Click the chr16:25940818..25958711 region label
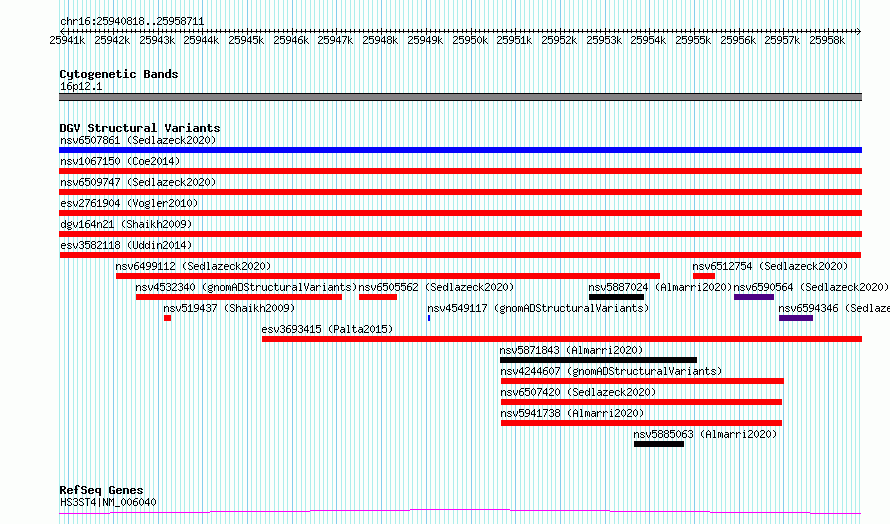The width and height of the screenshot is (890, 524). [132, 22]
